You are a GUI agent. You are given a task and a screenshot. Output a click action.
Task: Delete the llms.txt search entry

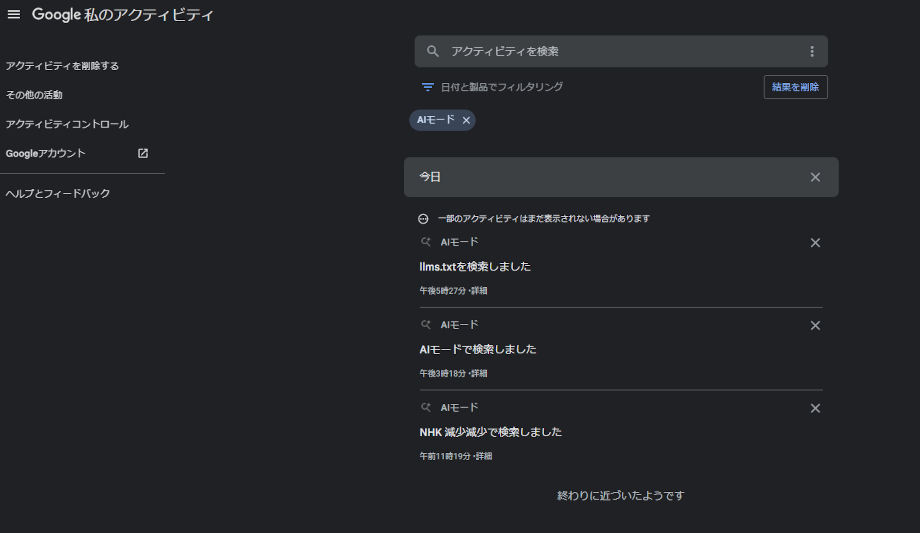tap(815, 243)
